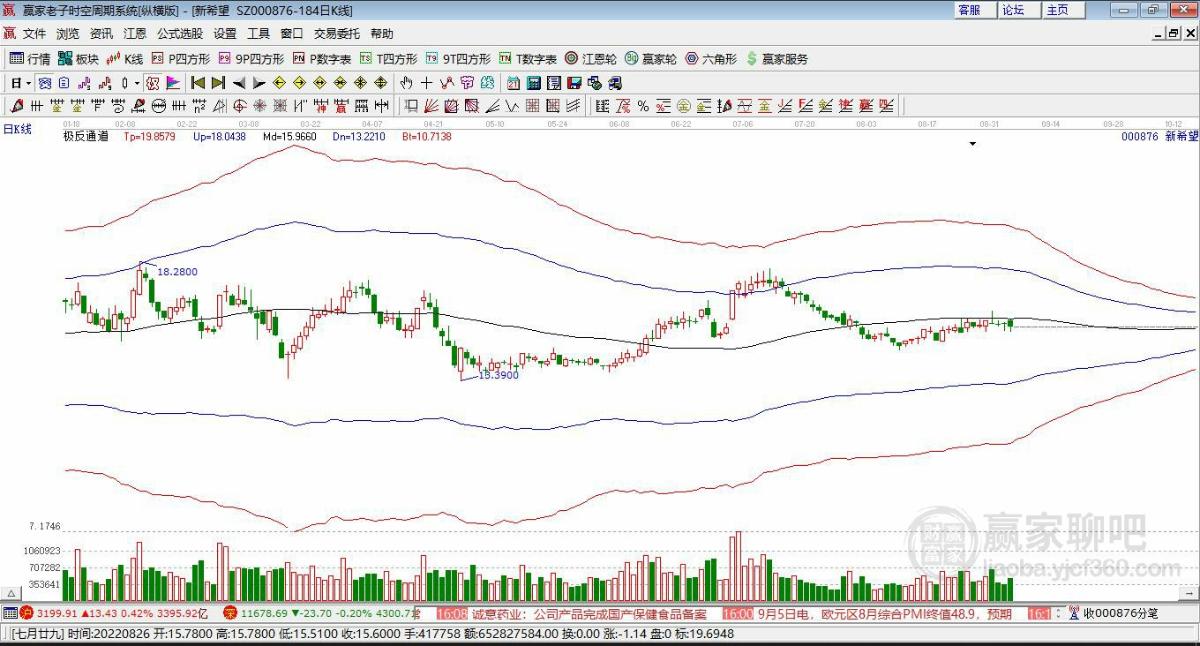
Task: Open P四方形 tool in toolbar
Action: (x=180, y=59)
